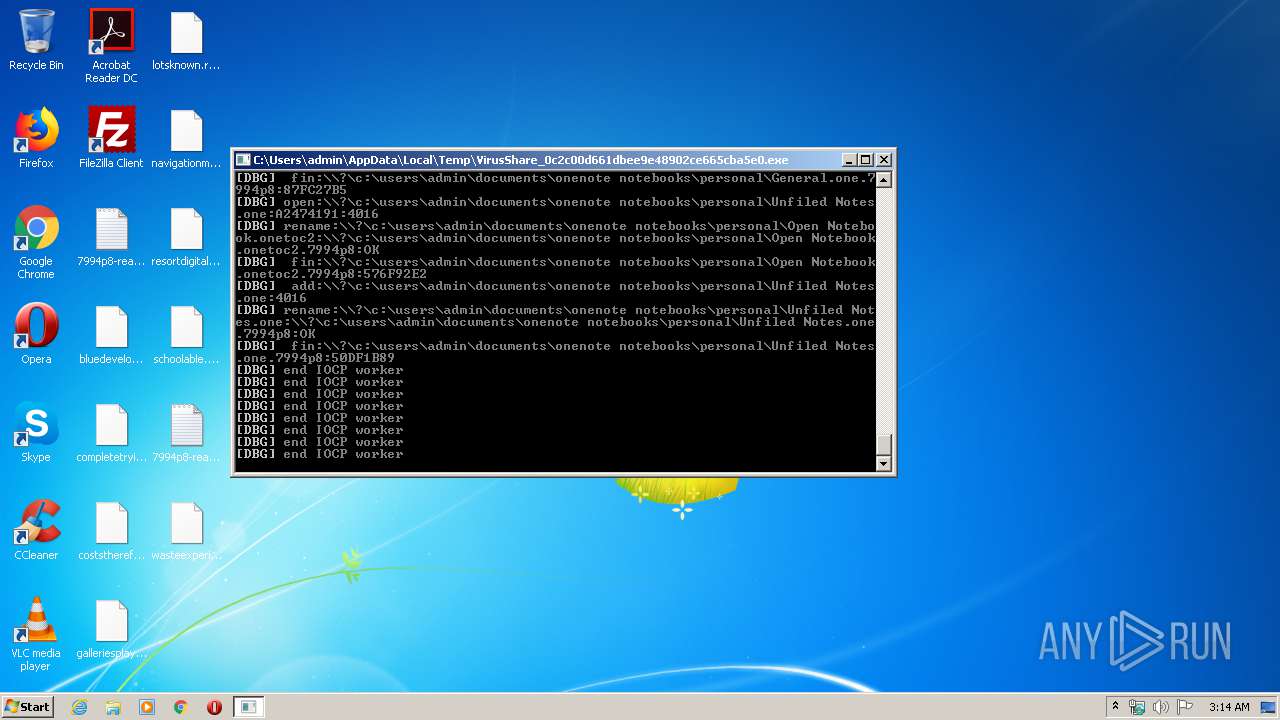This screenshot has width=1280, height=720.
Task: Open the Start menu
Action: 27,707
